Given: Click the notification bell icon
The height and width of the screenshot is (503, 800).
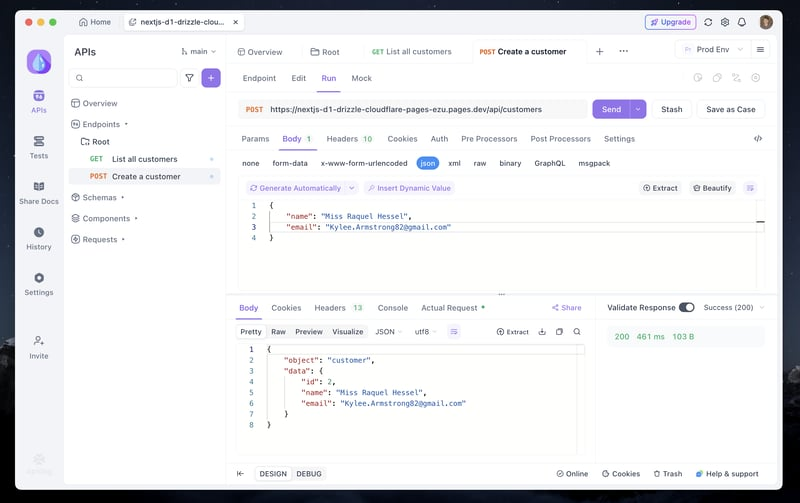Looking at the screenshot, I should click(742, 22).
